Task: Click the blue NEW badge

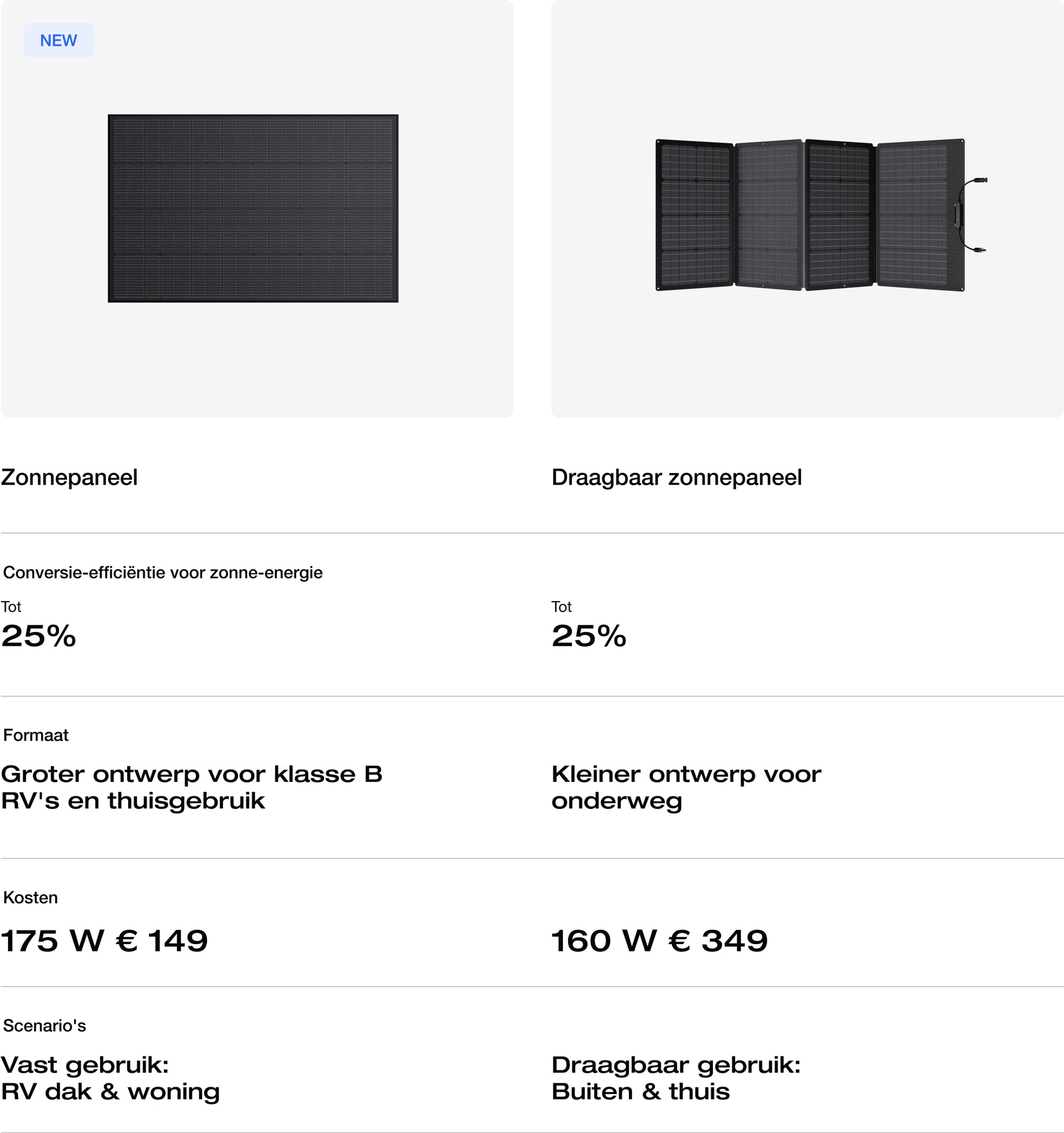Action: click(x=58, y=40)
